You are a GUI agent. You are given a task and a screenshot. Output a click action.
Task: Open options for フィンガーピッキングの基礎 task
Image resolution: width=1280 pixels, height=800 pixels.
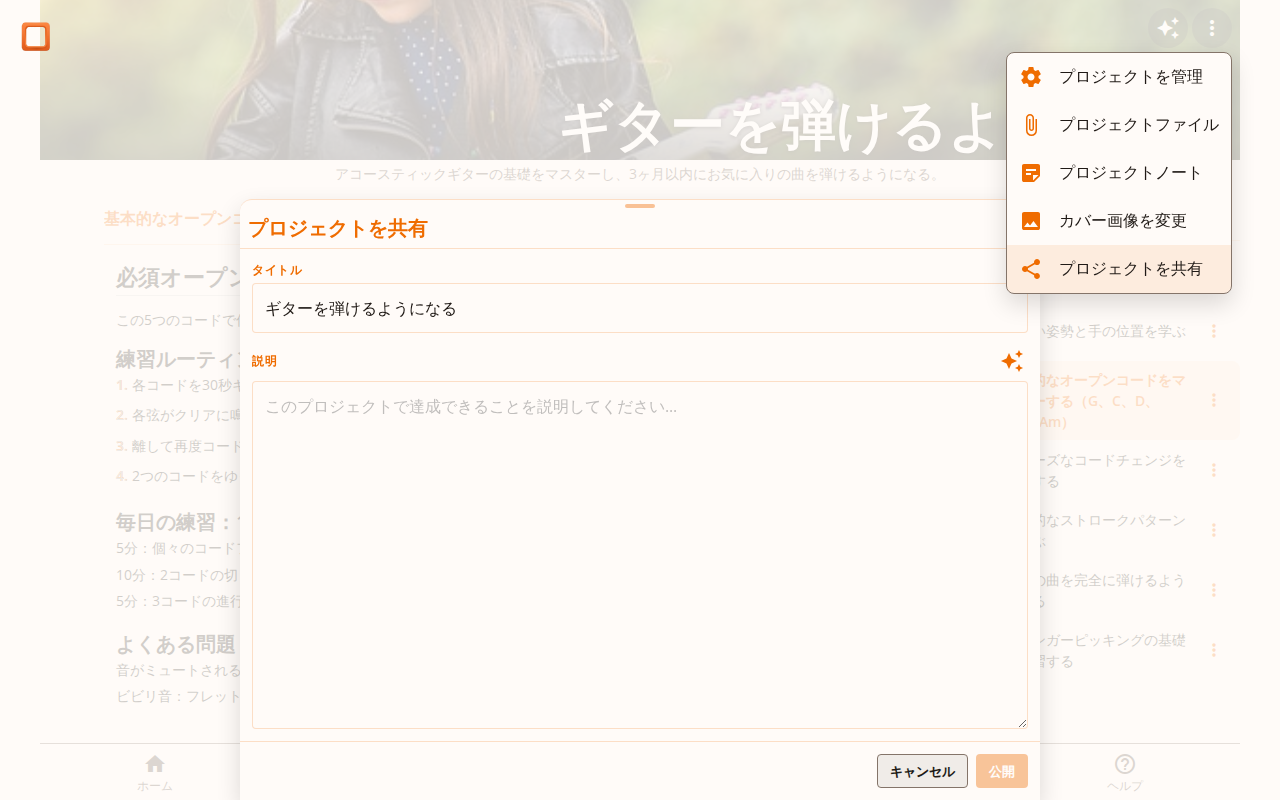point(1214,650)
